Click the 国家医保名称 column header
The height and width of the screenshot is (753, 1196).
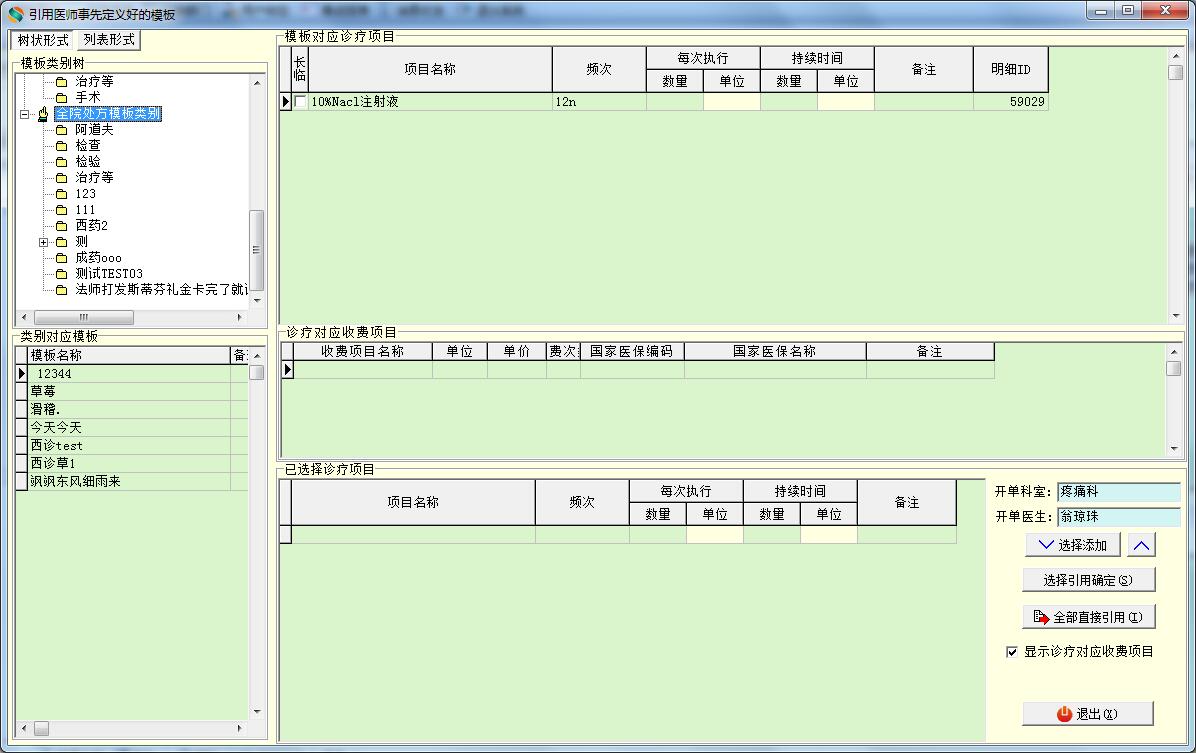[775, 351]
